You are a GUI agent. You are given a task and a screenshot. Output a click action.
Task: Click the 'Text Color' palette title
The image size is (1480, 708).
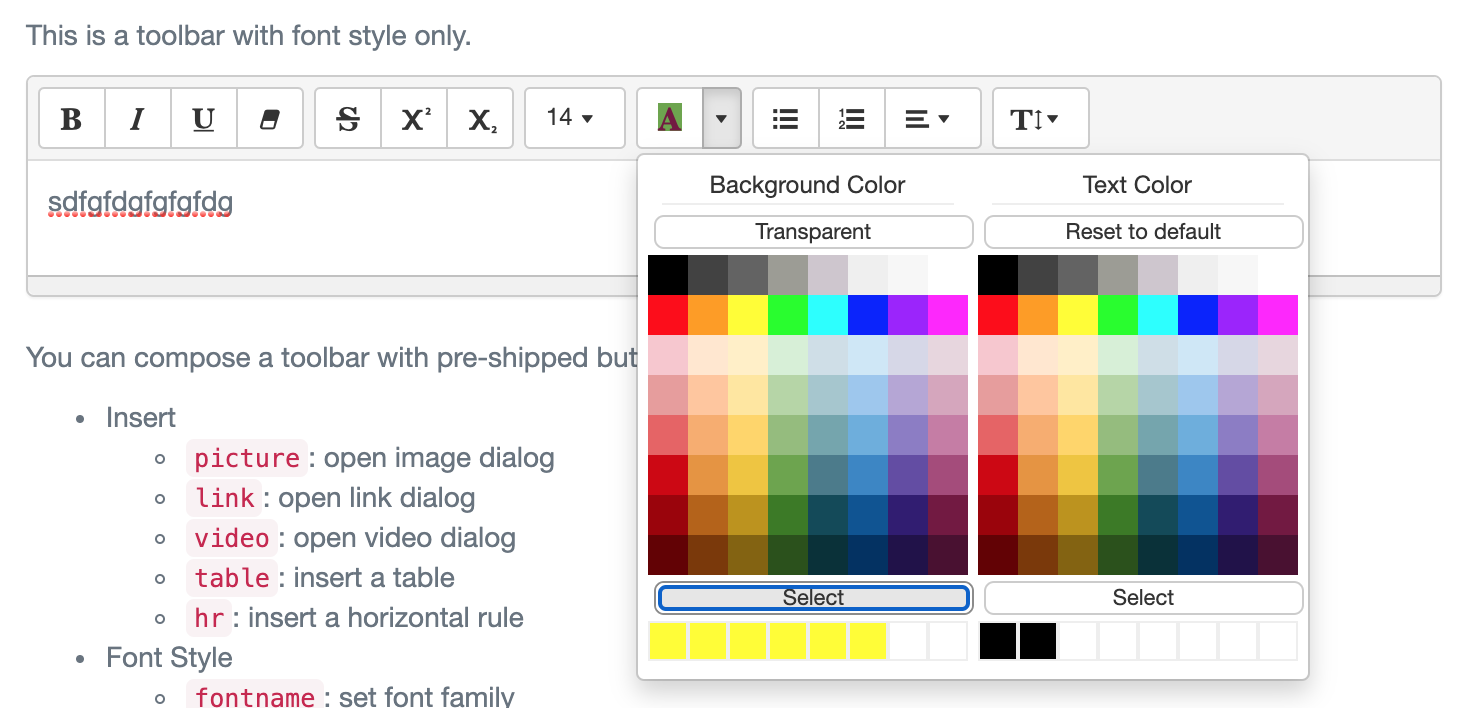[x=1137, y=185]
